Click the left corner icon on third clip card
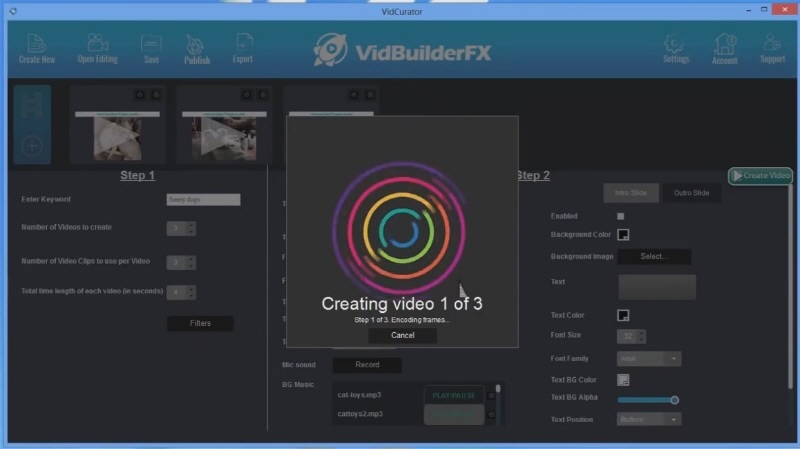Screen dimensions: 800x449 pos(354,95)
